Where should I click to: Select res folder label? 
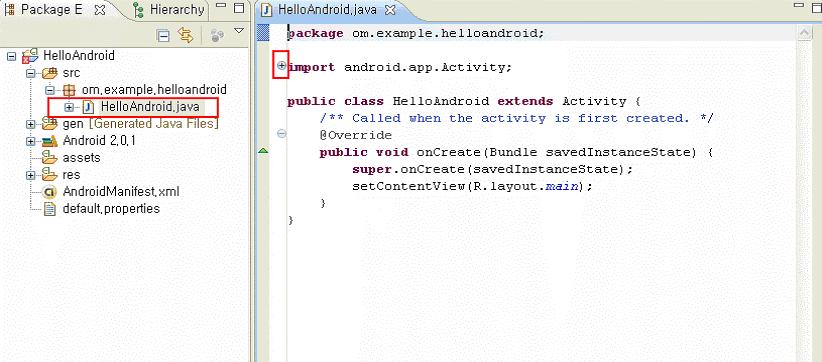[71, 175]
